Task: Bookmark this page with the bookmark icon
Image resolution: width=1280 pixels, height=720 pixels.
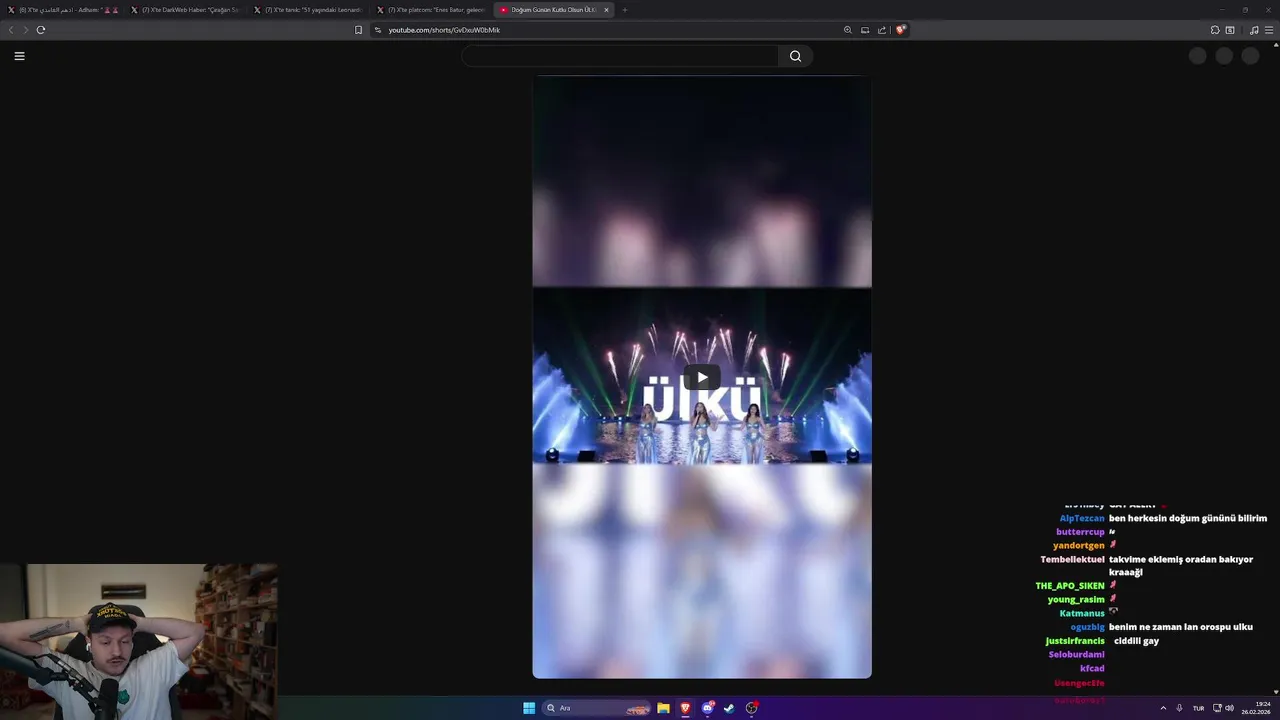Action: [358, 30]
